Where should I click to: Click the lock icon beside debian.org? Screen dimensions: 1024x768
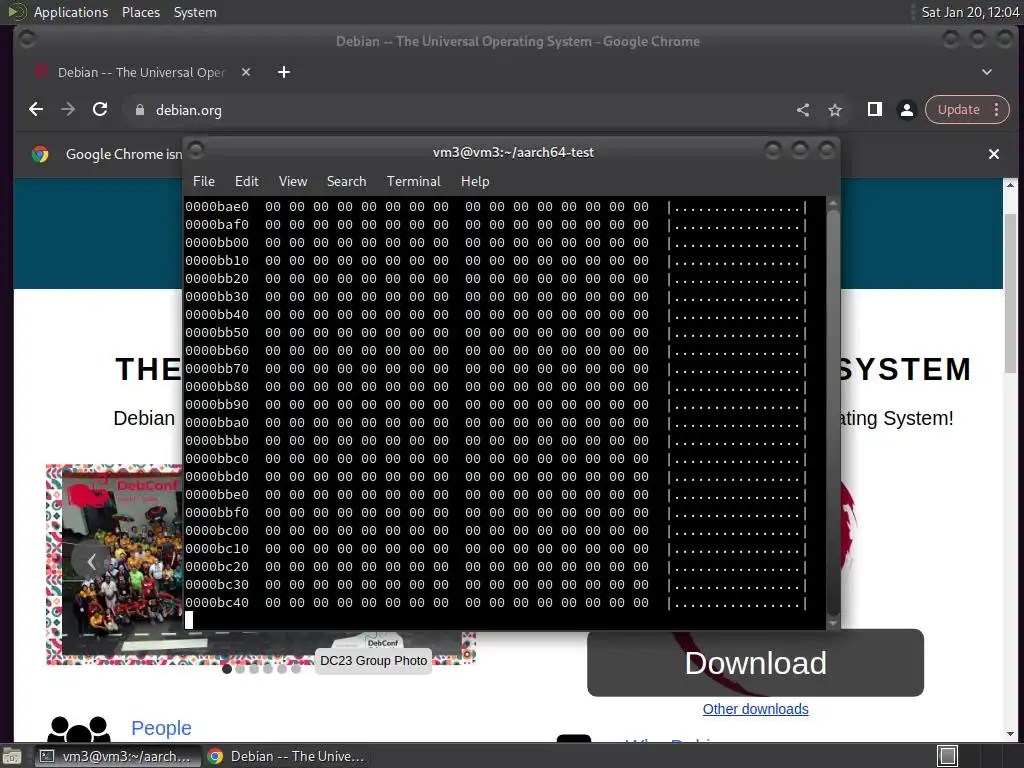[139, 110]
